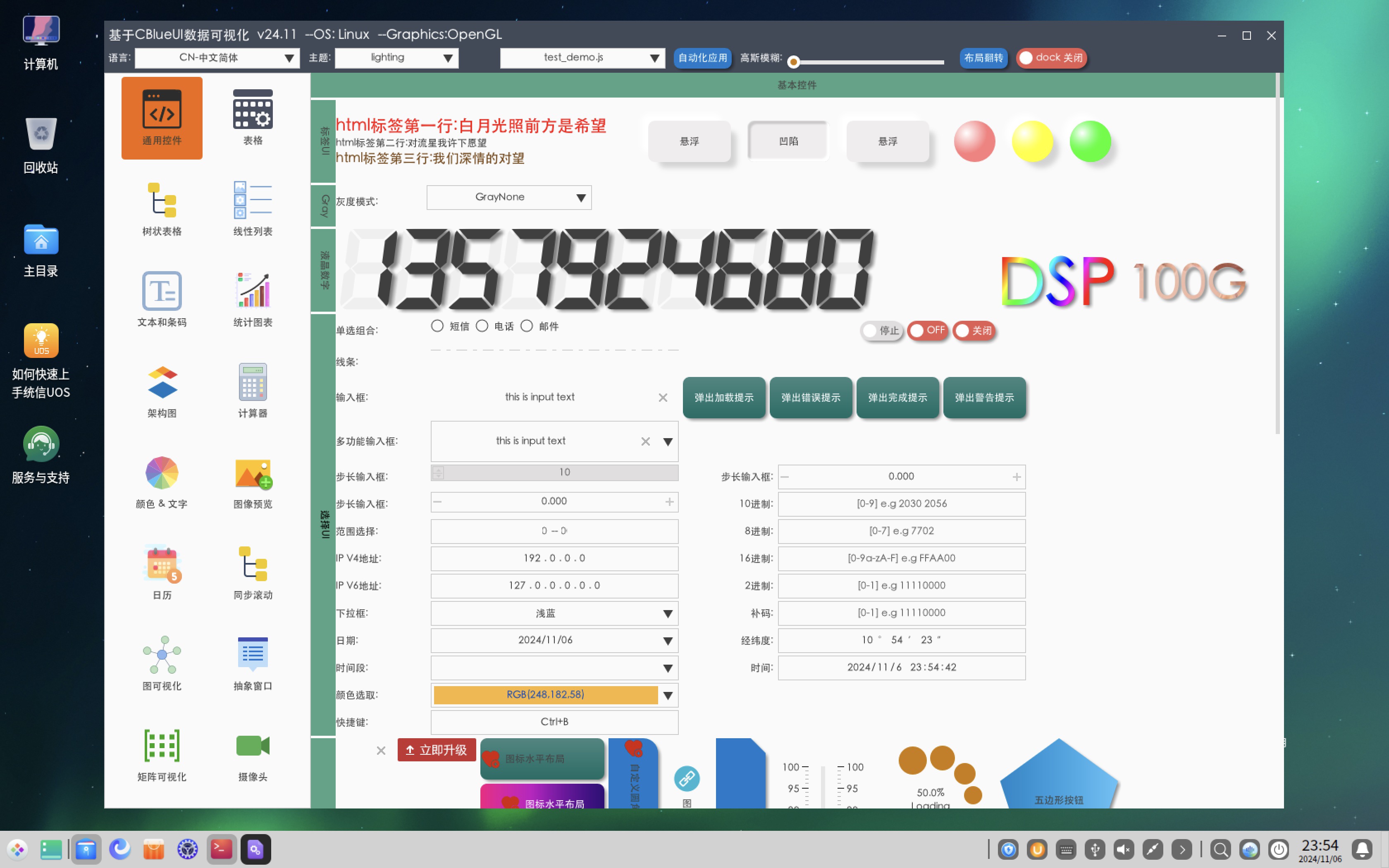
Task: Open the 摄像头 camera icon
Action: (x=253, y=754)
